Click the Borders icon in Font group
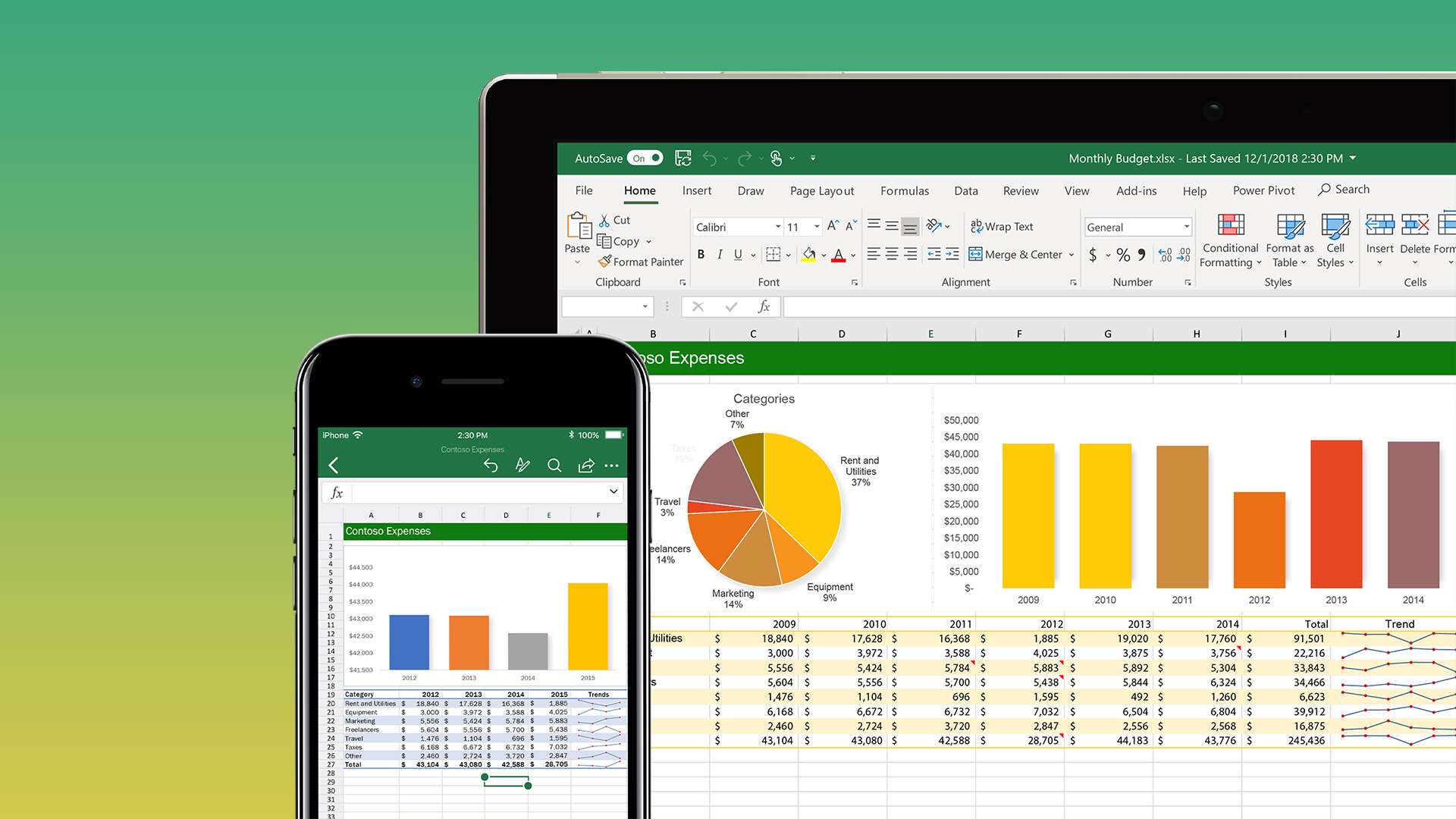 (776, 256)
